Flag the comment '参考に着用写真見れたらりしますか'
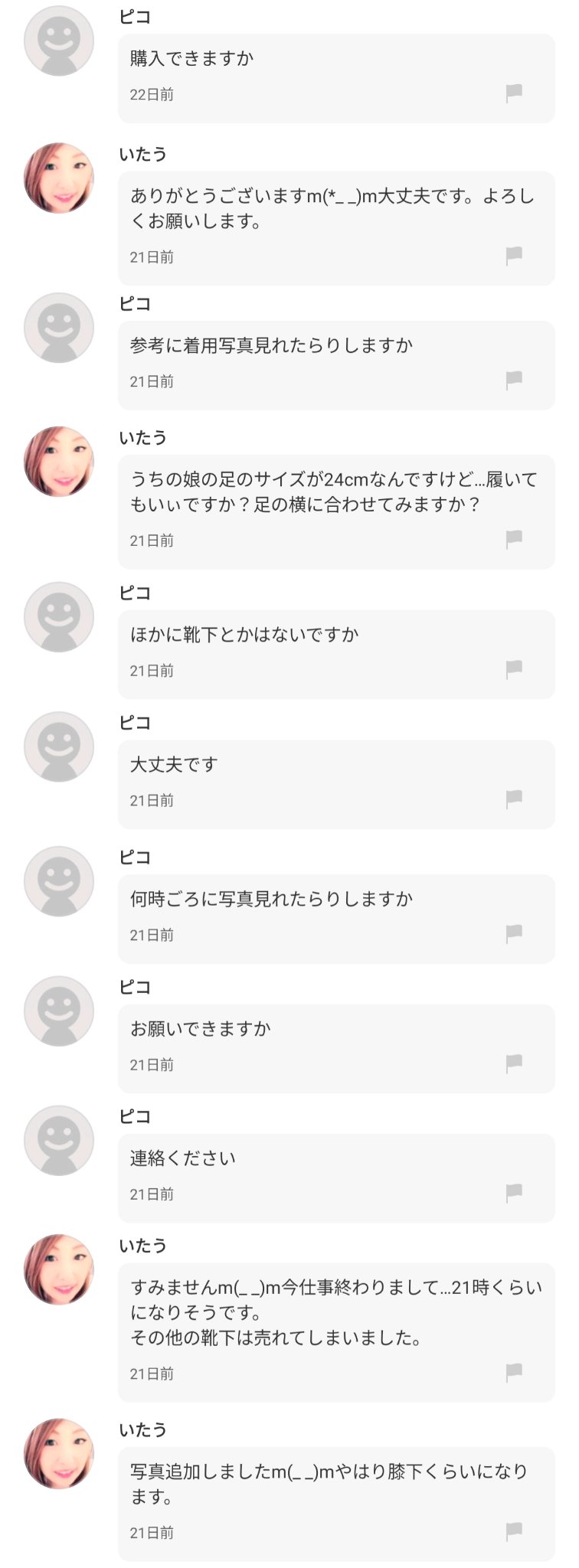This screenshot has width=579, height=1568. click(514, 380)
